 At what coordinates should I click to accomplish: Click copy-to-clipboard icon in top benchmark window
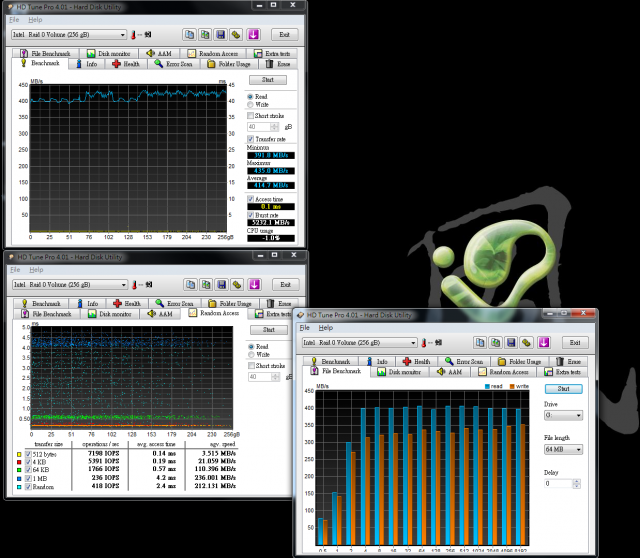[x=189, y=35]
